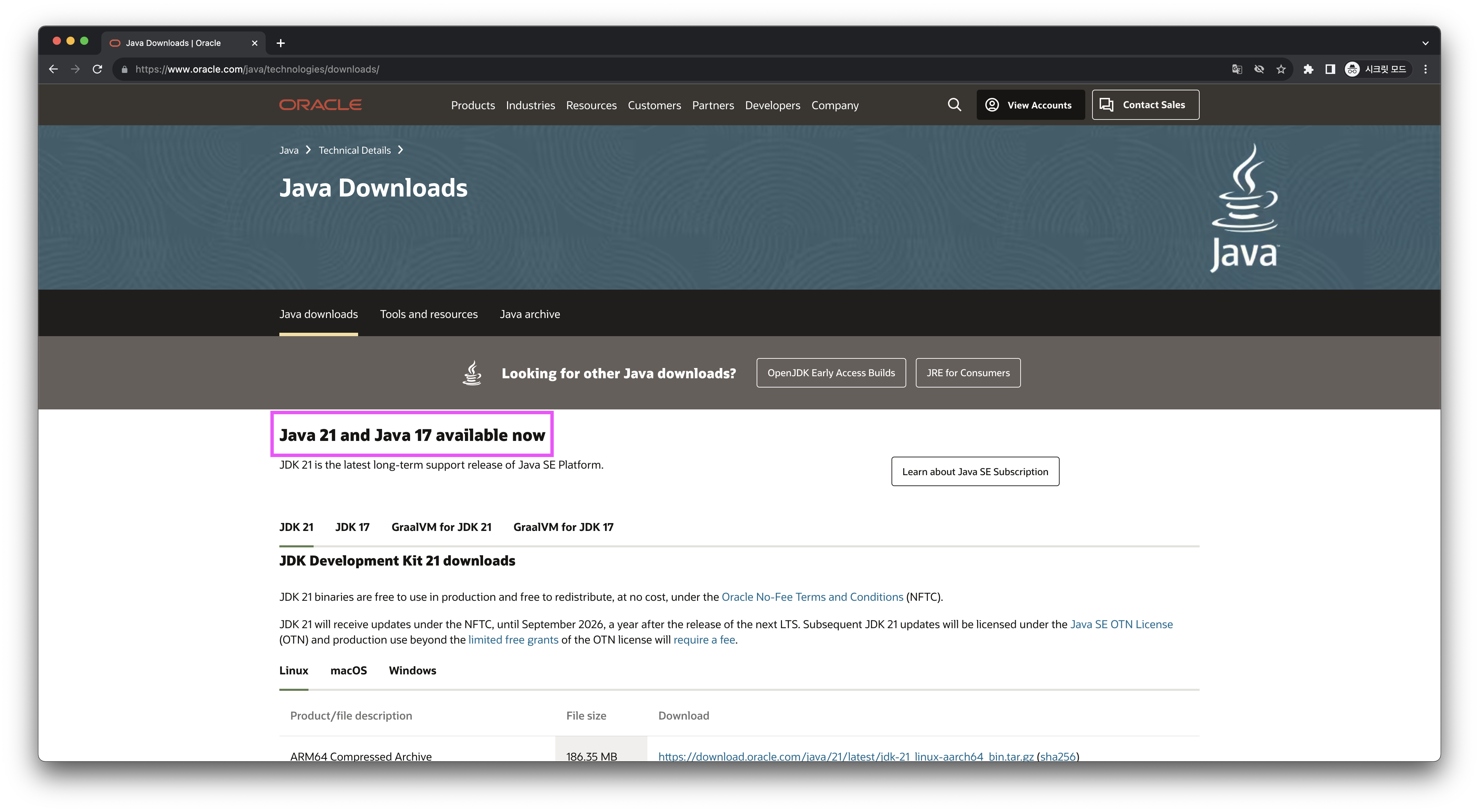Select the JDK 17 tab
Image resolution: width=1479 pixels, height=812 pixels.
click(x=352, y=526)
